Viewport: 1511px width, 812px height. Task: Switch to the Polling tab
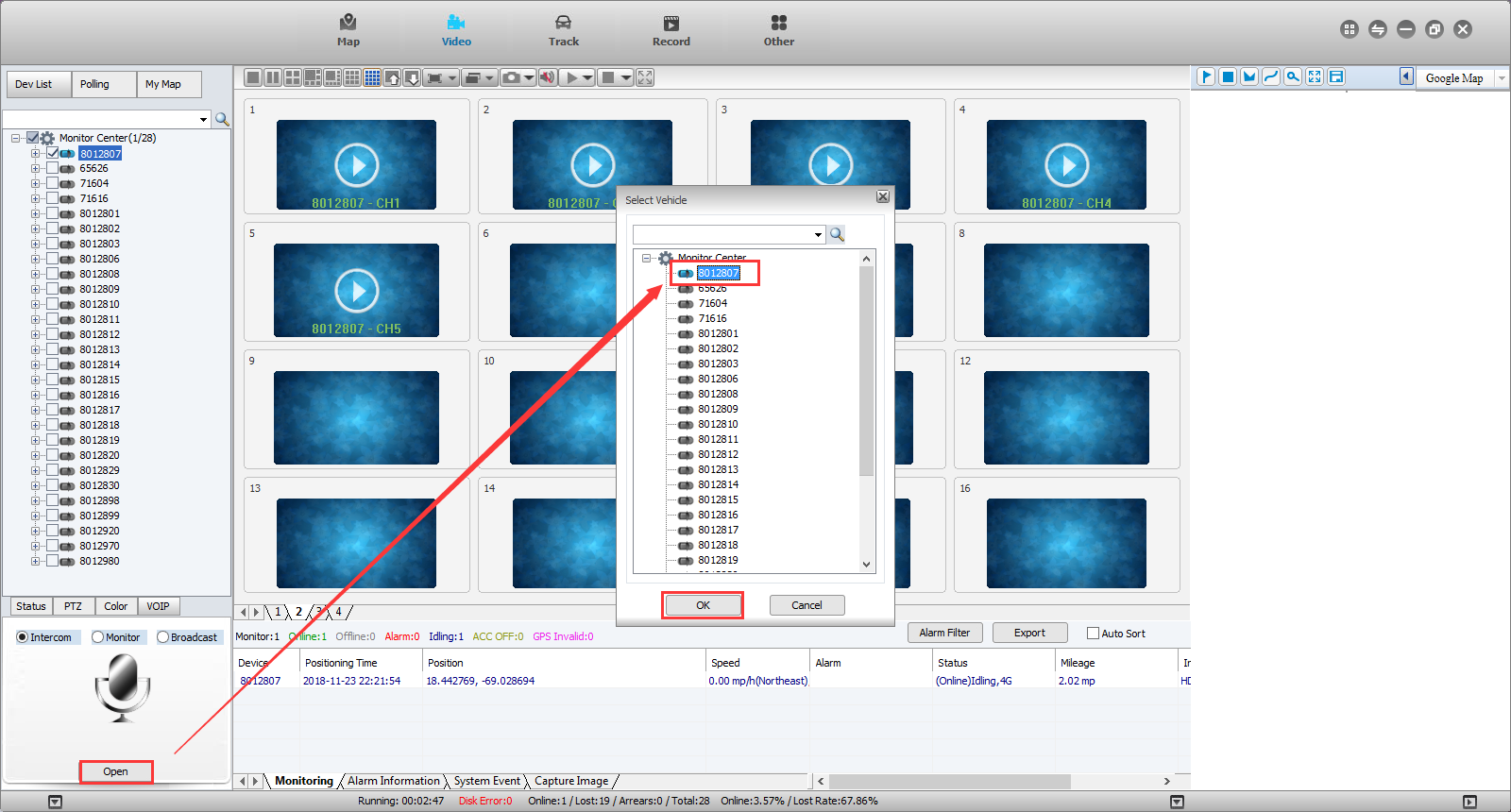(94, 84)
